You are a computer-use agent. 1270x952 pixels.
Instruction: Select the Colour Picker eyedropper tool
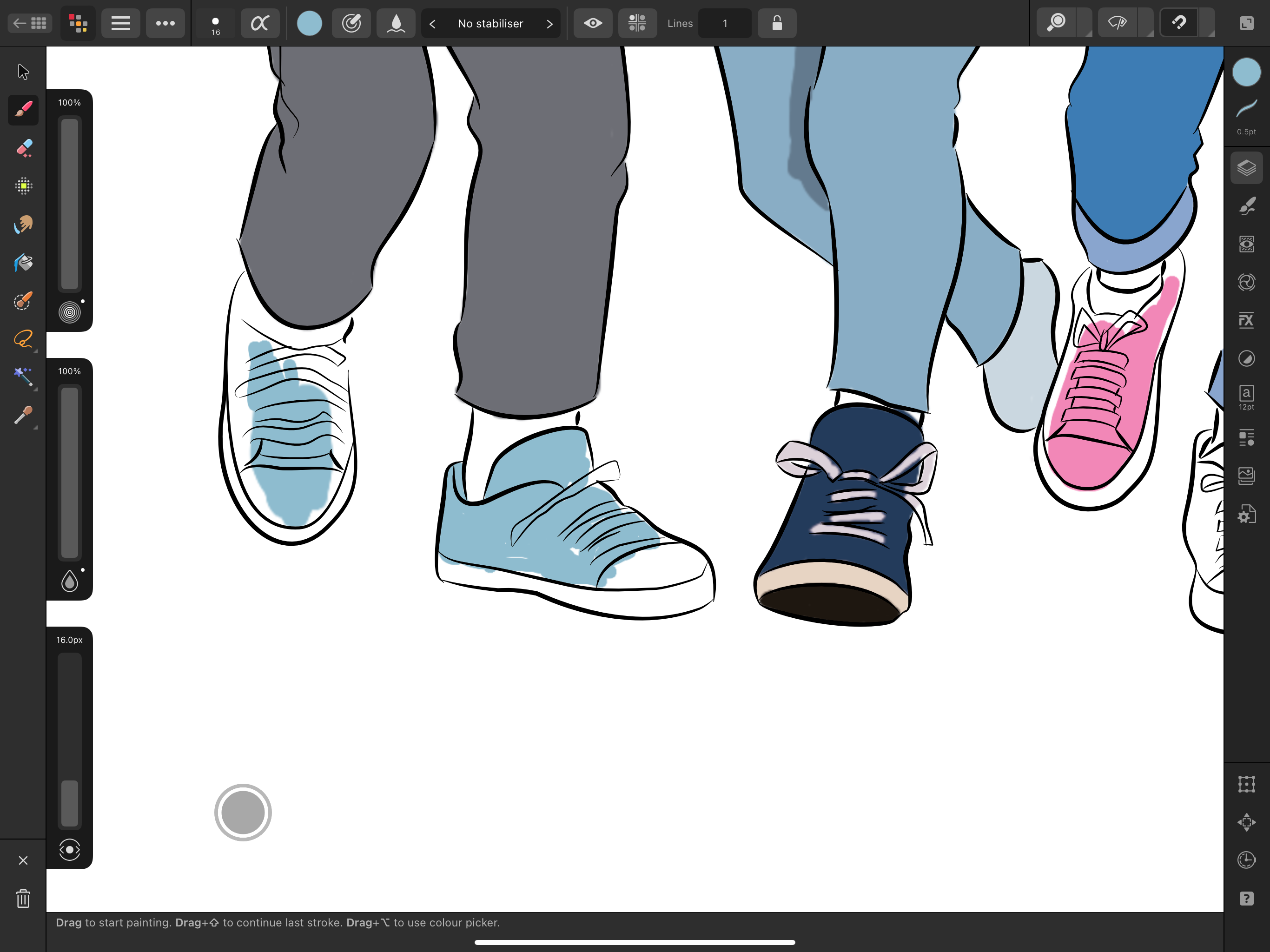click(23, 415)
